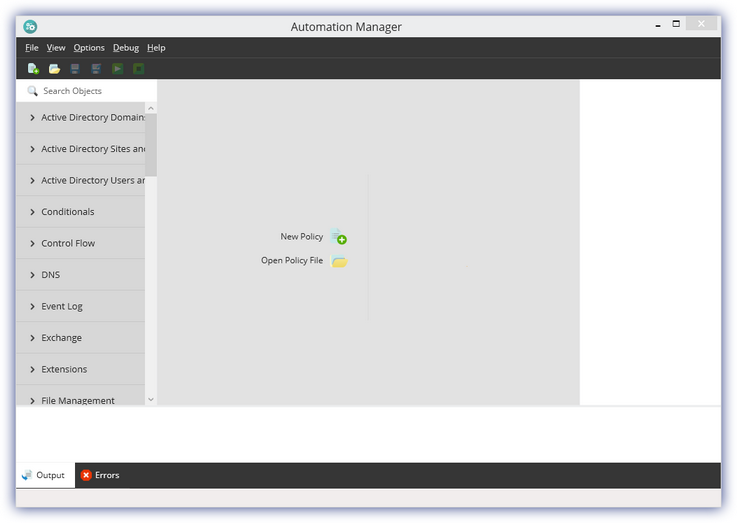Screen dimensions: 737x523
Task: Close the Automation Manager window
Action: click(701, 23)
